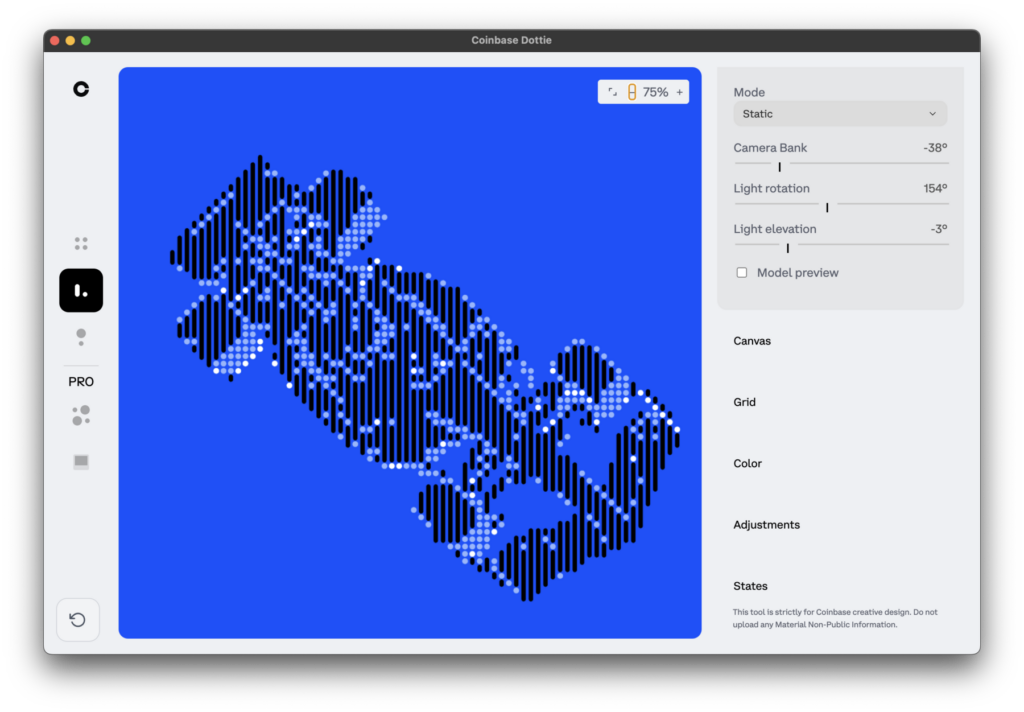Select the gray rectangle icon in sidebar

pos(81,462)
